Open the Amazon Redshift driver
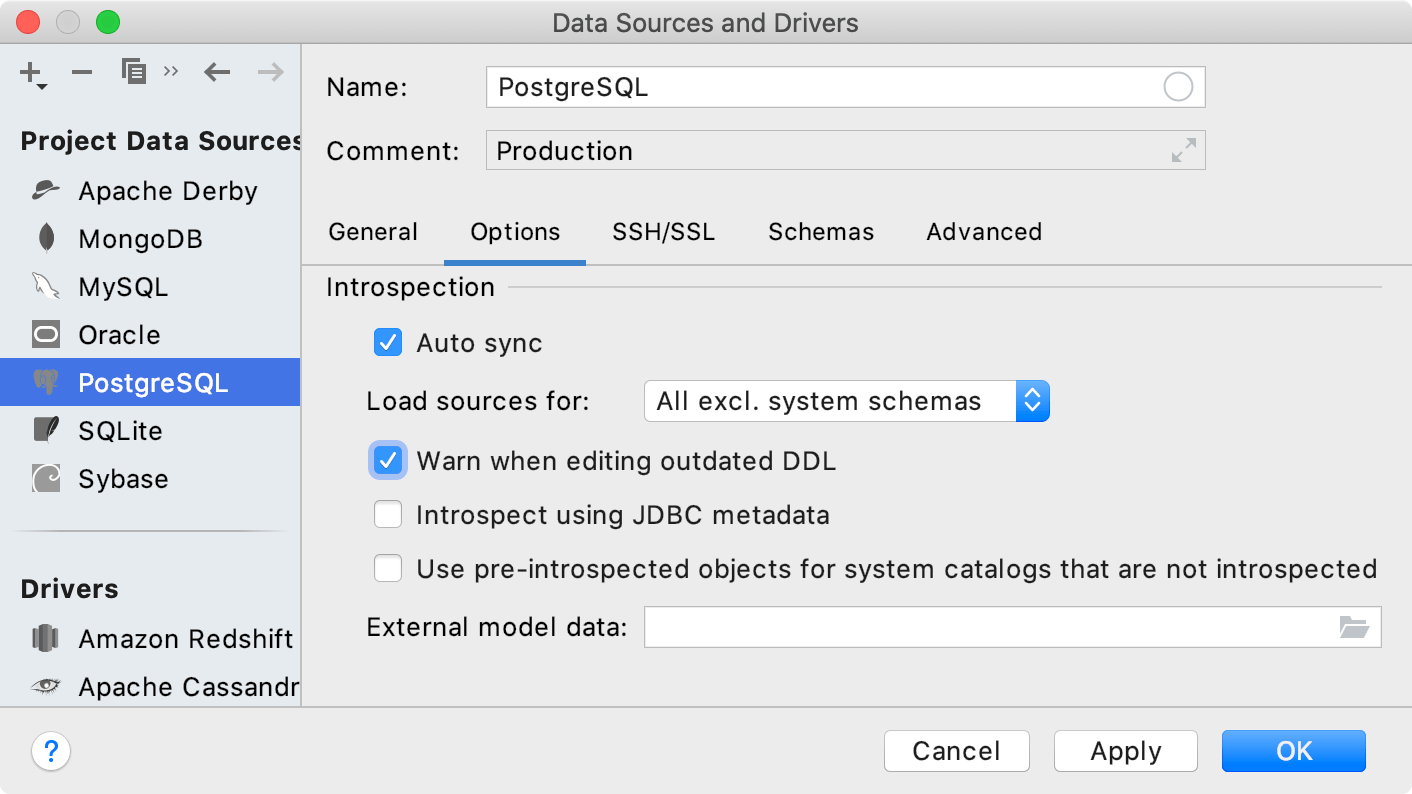Image resolution: width=1412 pixels, height=794 pixels. 185,638
